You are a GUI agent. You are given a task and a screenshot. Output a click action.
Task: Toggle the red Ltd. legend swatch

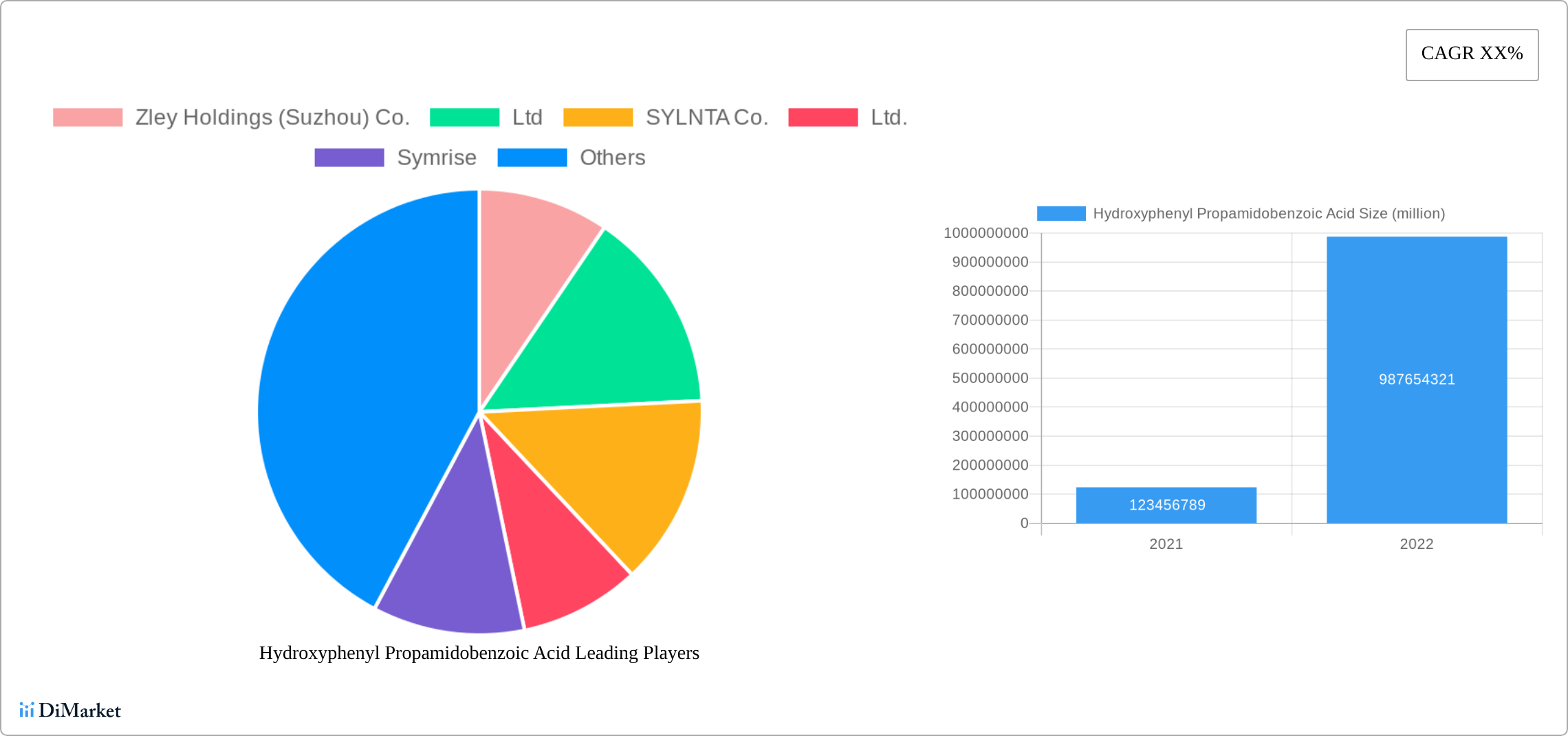tap(823, 118)
